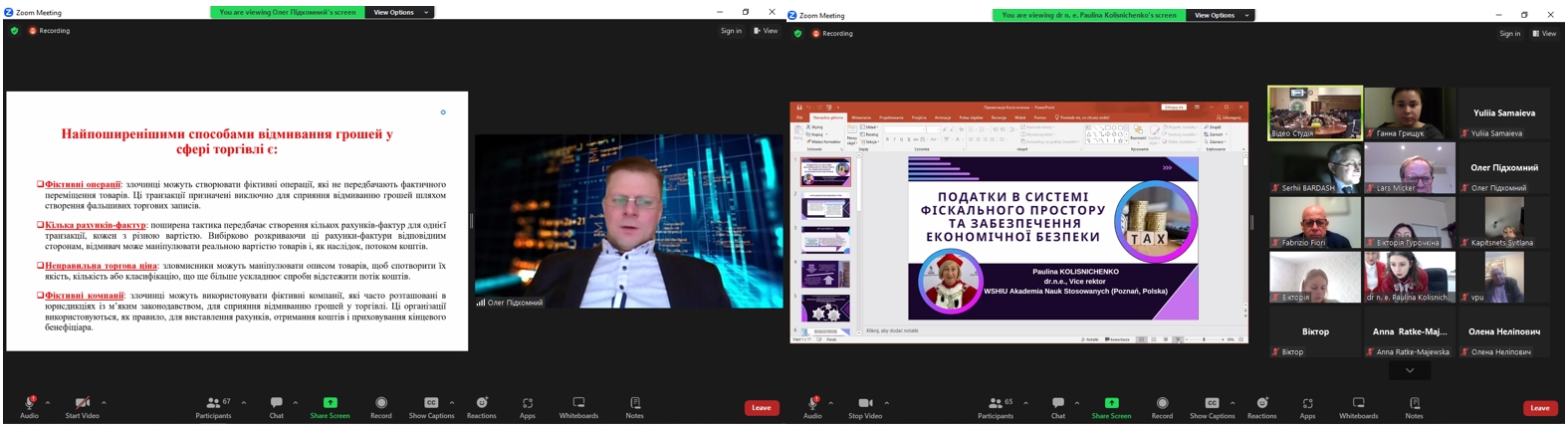Select Олена Неліпович participant tile
Viewport: 1568px width, 428px height.
click(1504, 331)
